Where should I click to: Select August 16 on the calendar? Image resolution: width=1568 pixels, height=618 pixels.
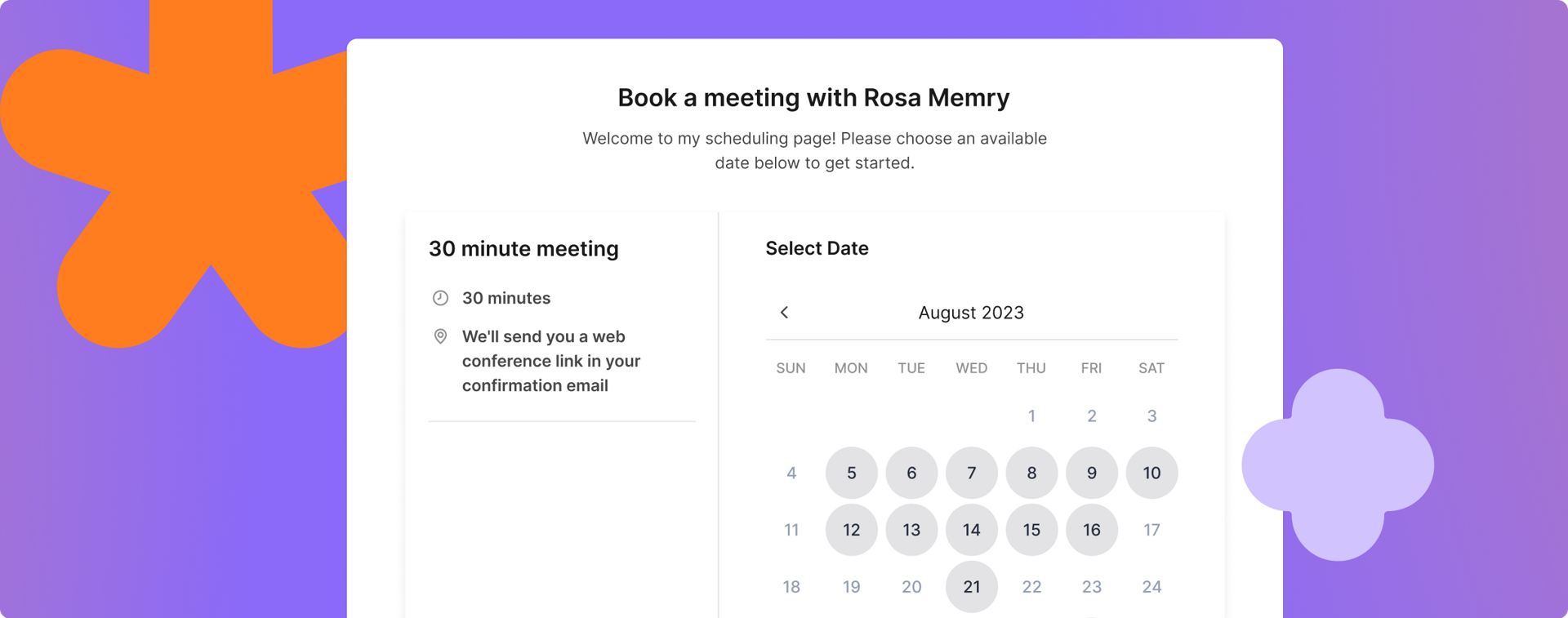[1091, 530]
